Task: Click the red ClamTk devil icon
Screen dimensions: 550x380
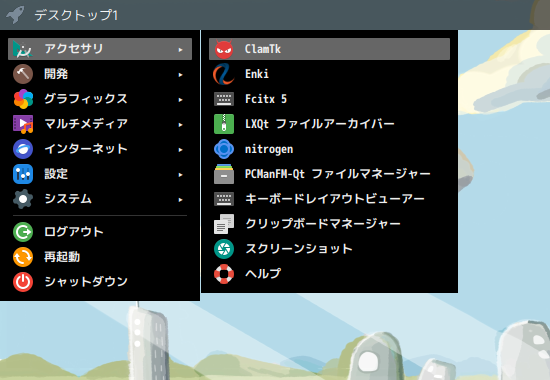Action: [224, 49]
